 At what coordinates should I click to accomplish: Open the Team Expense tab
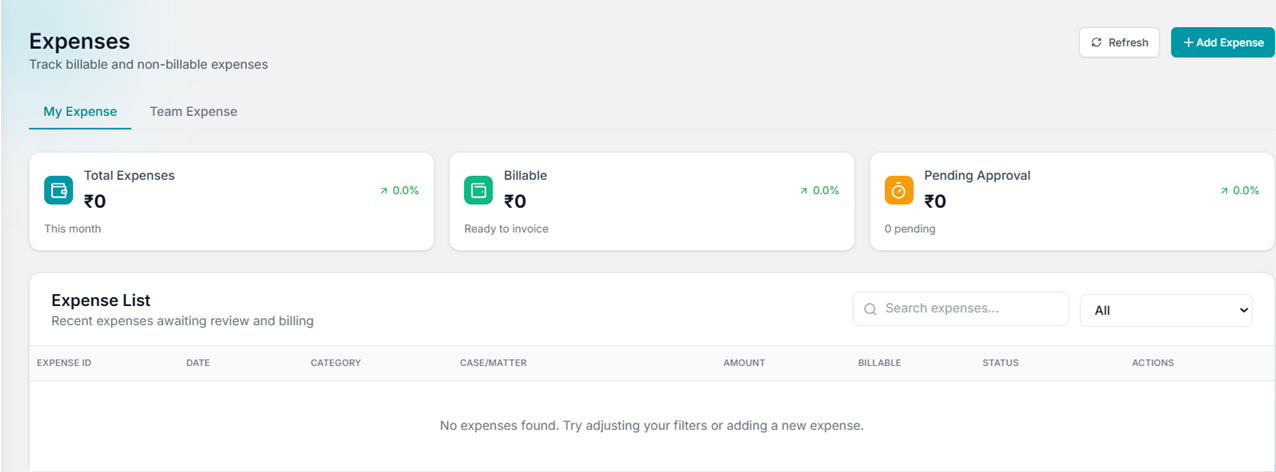(x=193, y=112)
